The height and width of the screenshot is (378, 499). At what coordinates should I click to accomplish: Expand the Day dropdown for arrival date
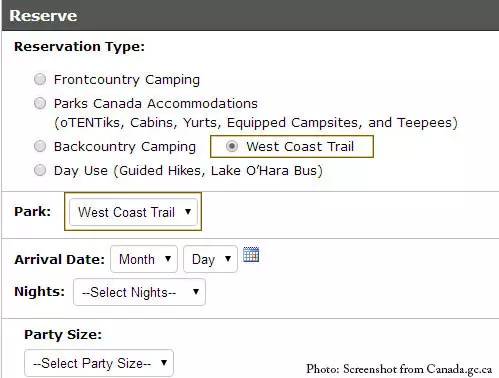point(210,259)
